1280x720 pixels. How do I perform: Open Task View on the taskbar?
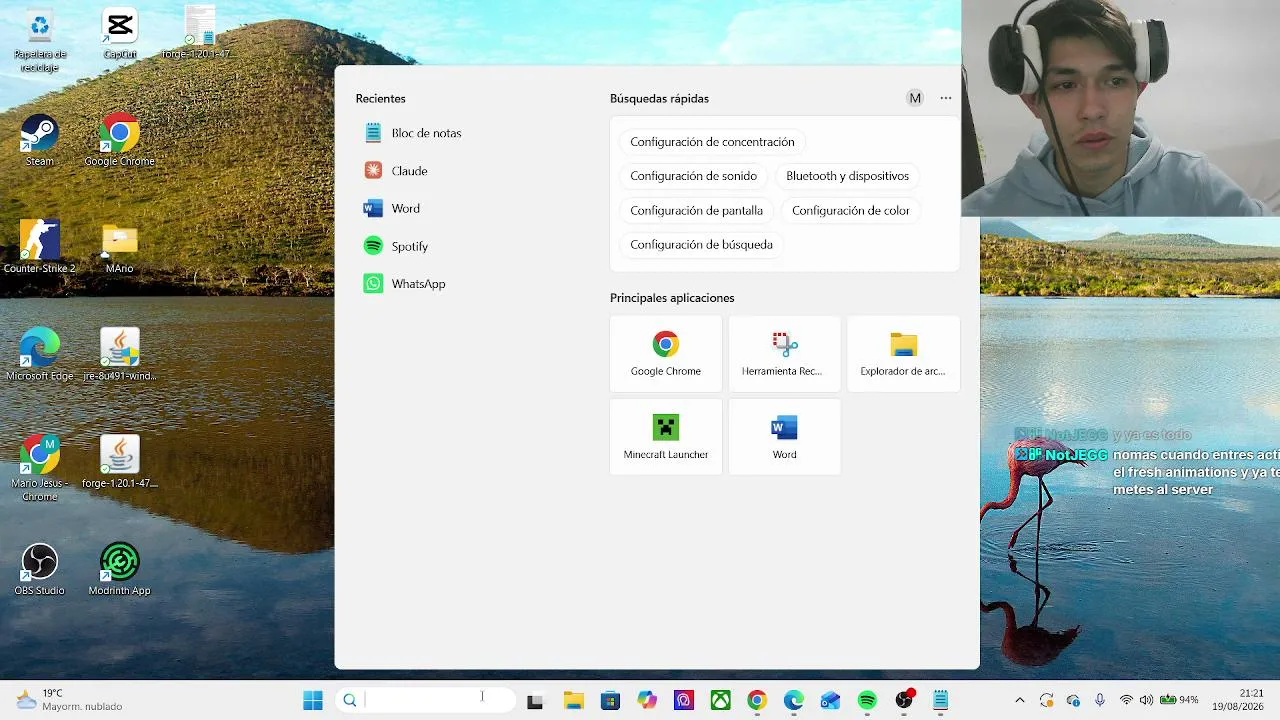point(535,700)
